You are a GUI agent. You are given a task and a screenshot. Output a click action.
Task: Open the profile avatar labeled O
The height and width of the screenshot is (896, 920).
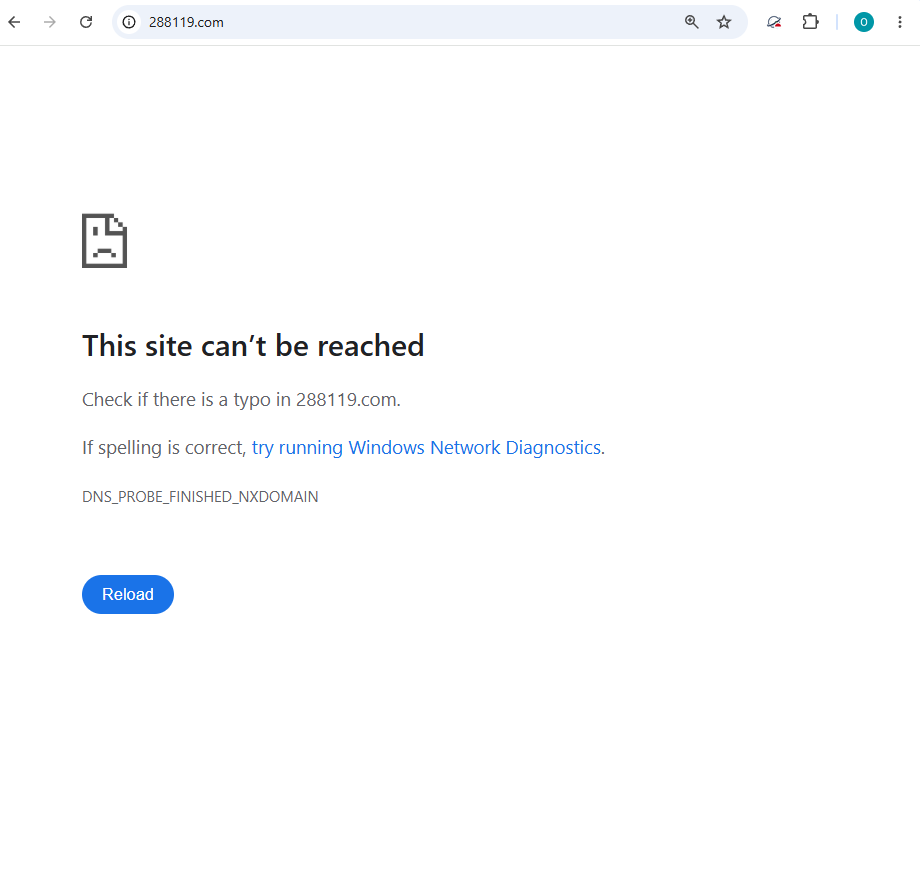[x=864, y=22]
